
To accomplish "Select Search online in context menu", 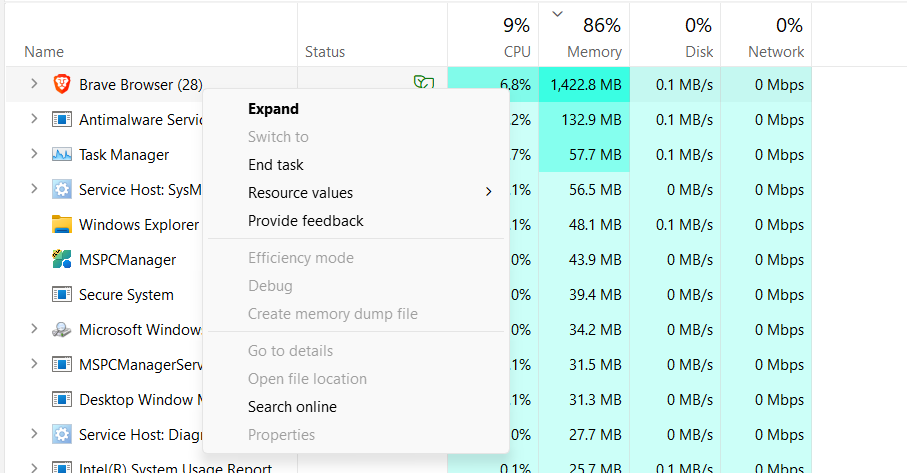I will [x=292, y=407].
